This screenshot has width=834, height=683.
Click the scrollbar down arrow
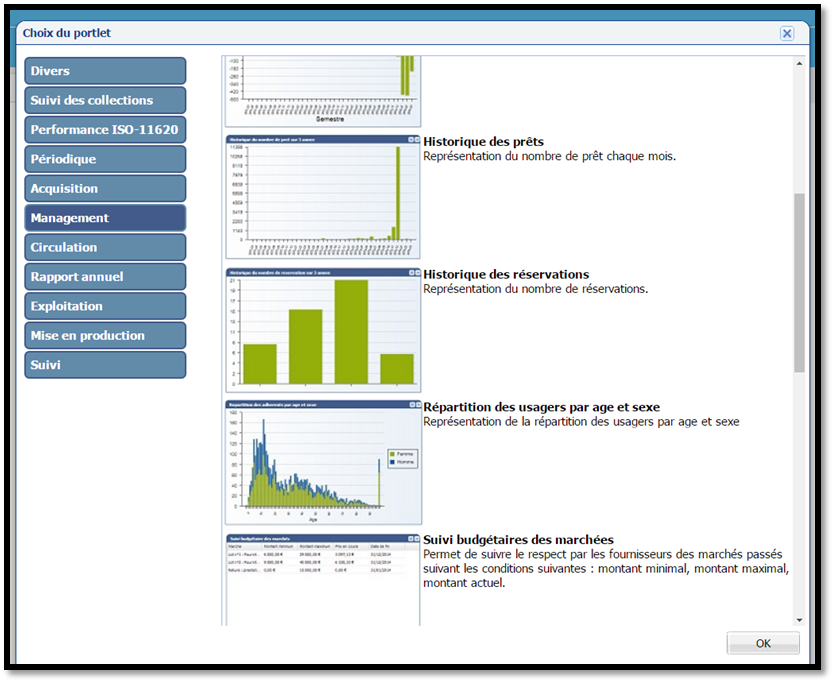(799, 619)
